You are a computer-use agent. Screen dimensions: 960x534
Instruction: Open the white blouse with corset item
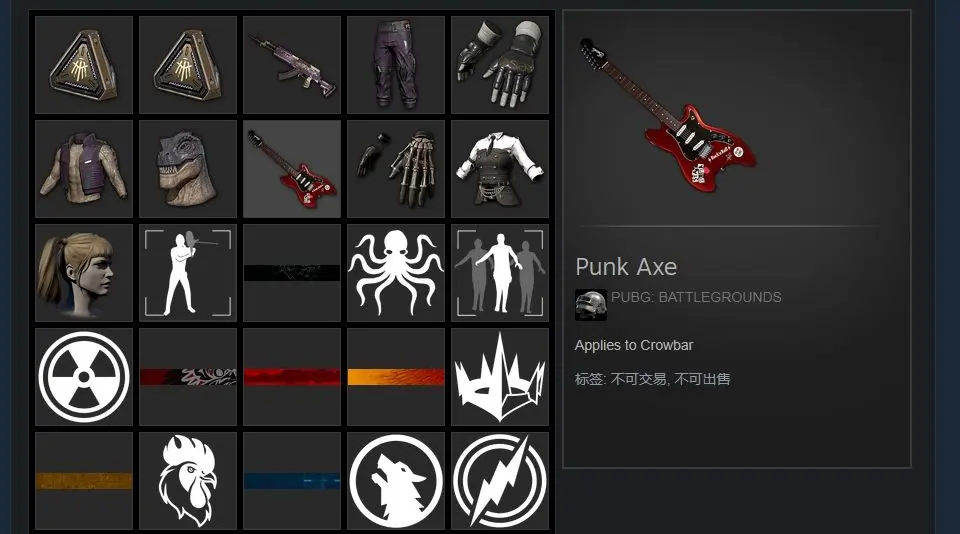500,169
